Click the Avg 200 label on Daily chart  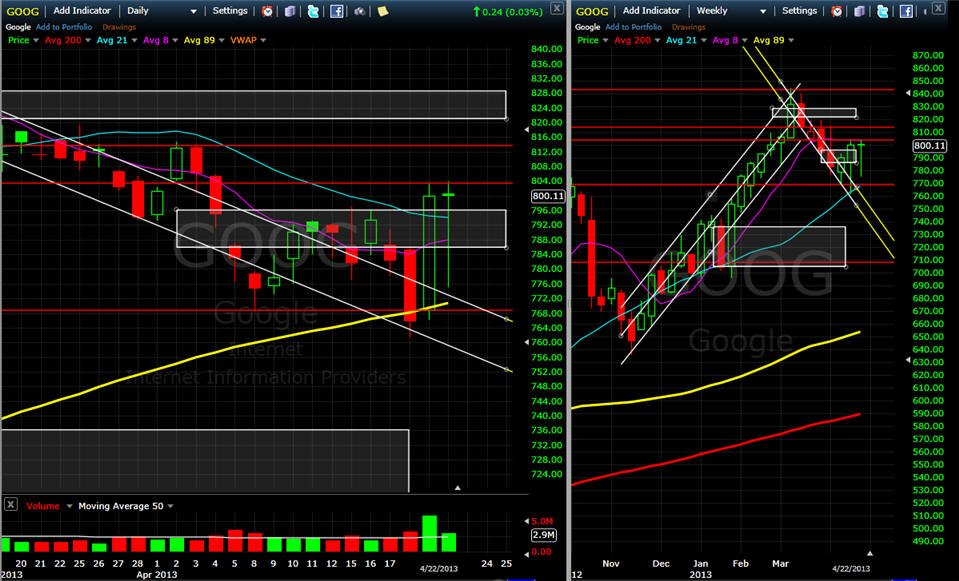point(63,40)
